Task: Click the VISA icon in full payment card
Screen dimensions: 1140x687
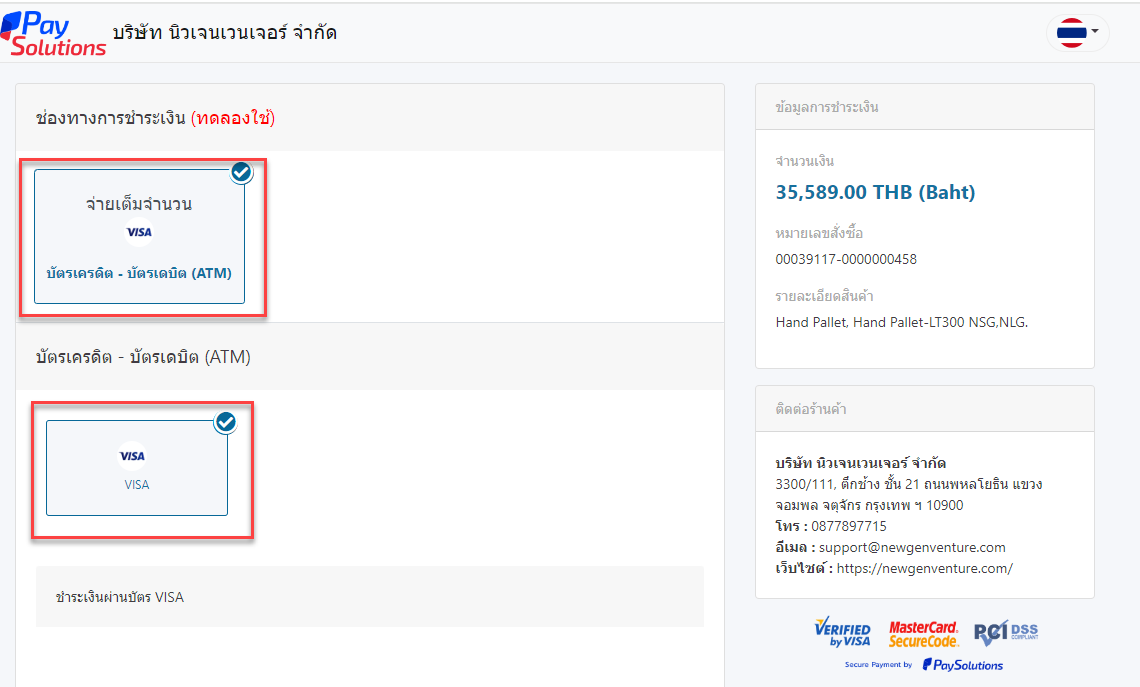Action: click(x=139, y=233)
